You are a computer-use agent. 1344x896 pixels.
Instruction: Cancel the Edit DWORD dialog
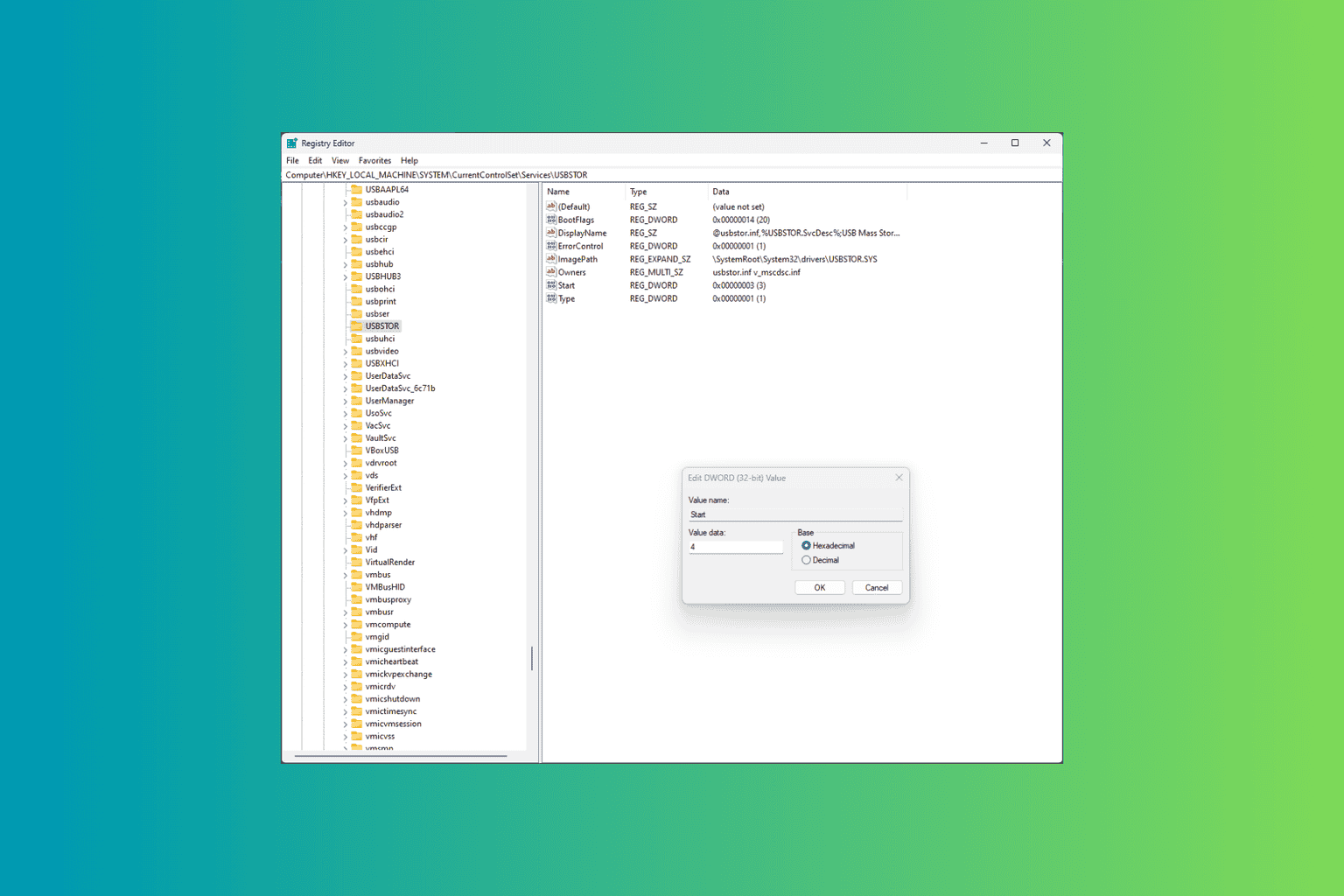877,587
